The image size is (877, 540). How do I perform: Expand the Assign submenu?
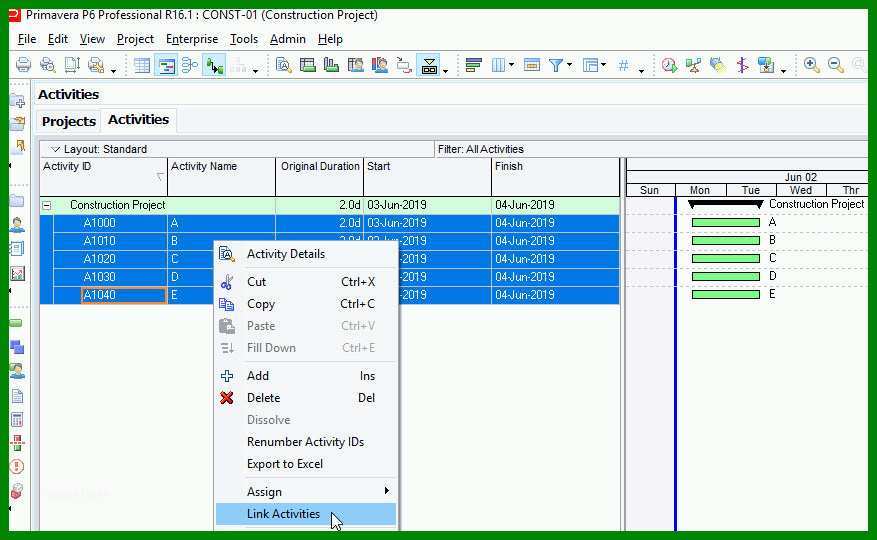click(306, 492)
